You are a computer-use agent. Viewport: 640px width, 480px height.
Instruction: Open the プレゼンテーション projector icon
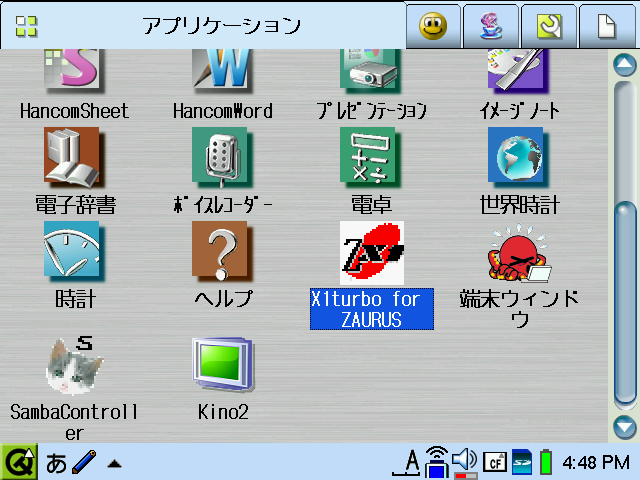[371, 69]
